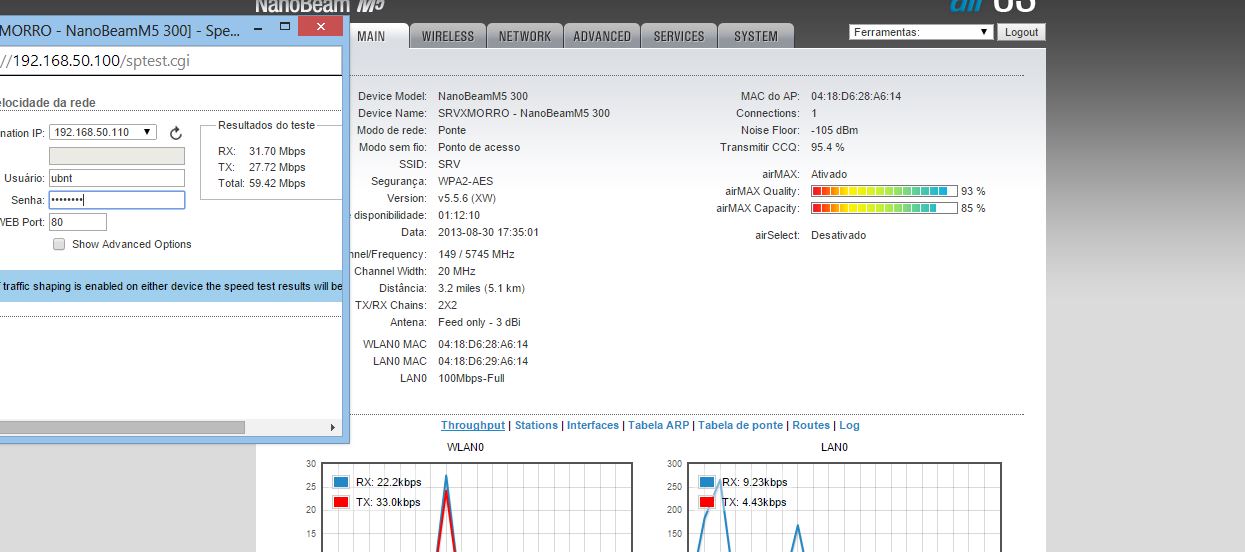Click the Channel Width value 20 MHz
Screen dimensions: 1245x552
[457, 271]
